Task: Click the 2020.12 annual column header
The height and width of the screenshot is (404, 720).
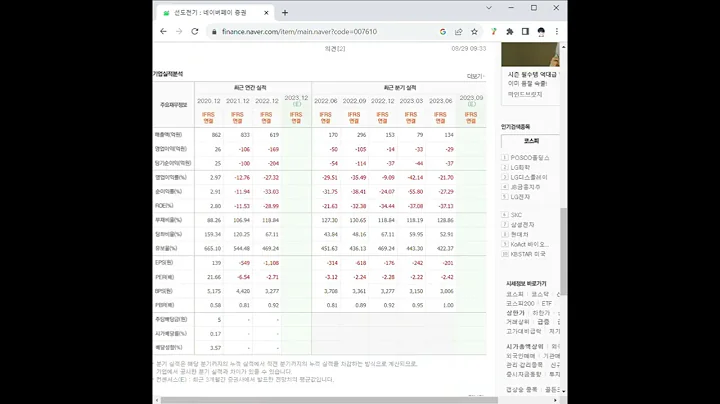Action: point(208,101)
